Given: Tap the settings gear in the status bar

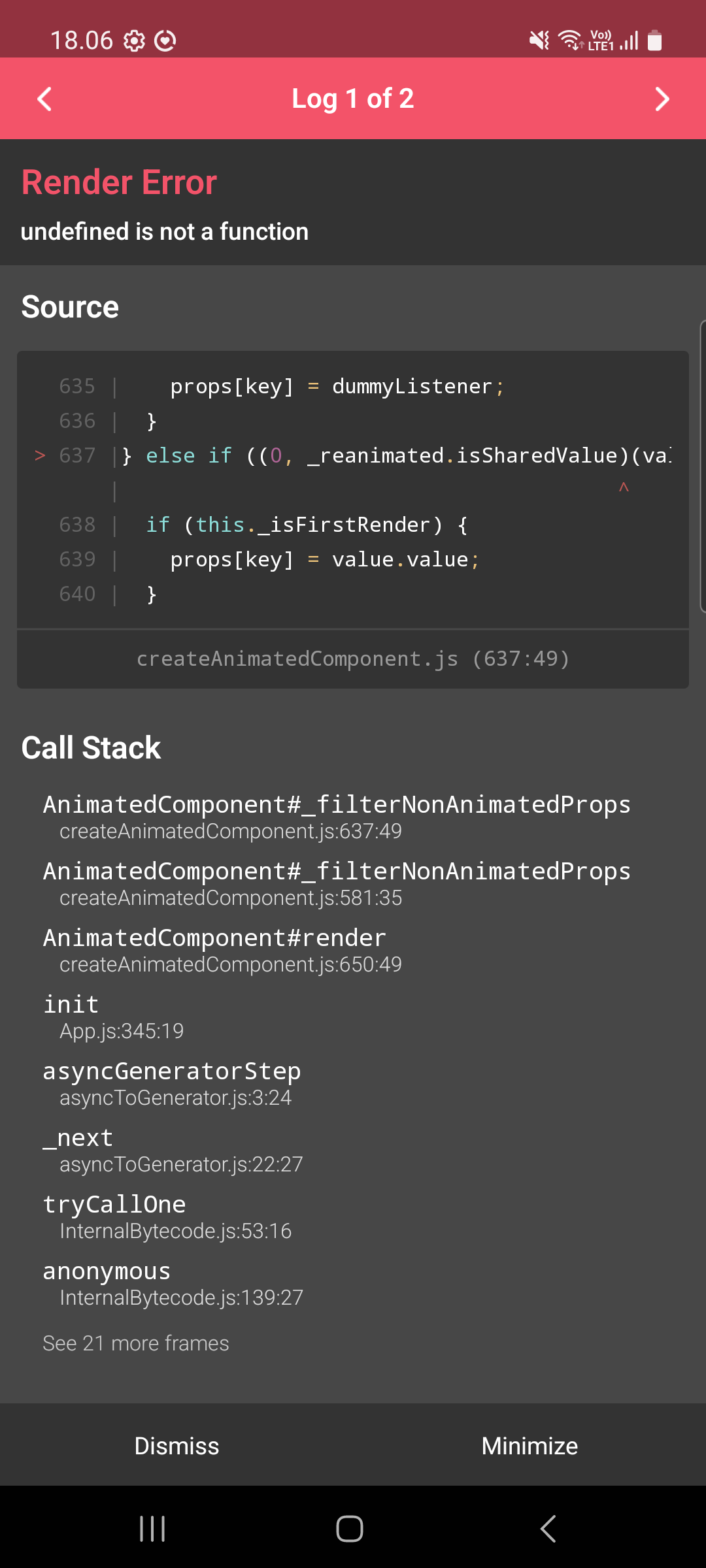Looking at the screenshot, I should [x=135, y=41].
